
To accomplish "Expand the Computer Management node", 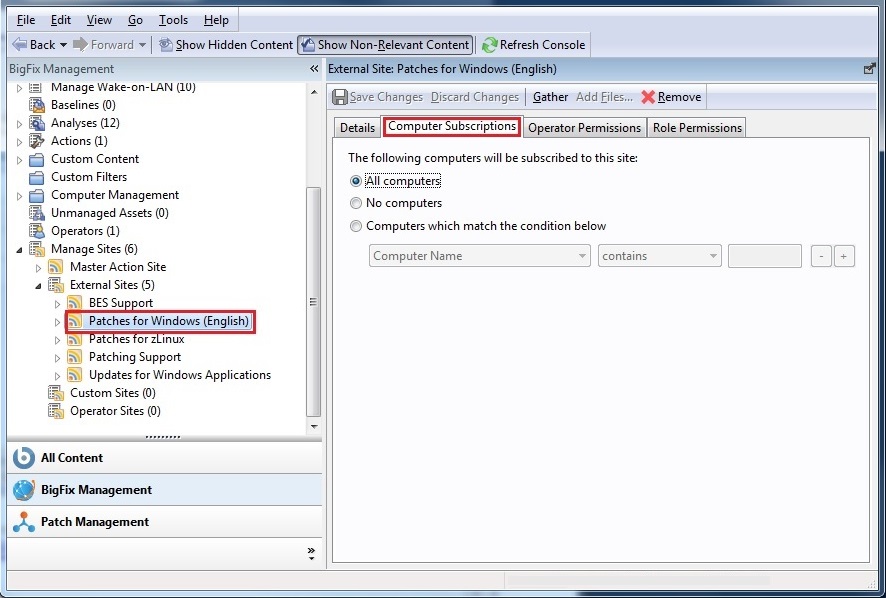I will 19,196.
